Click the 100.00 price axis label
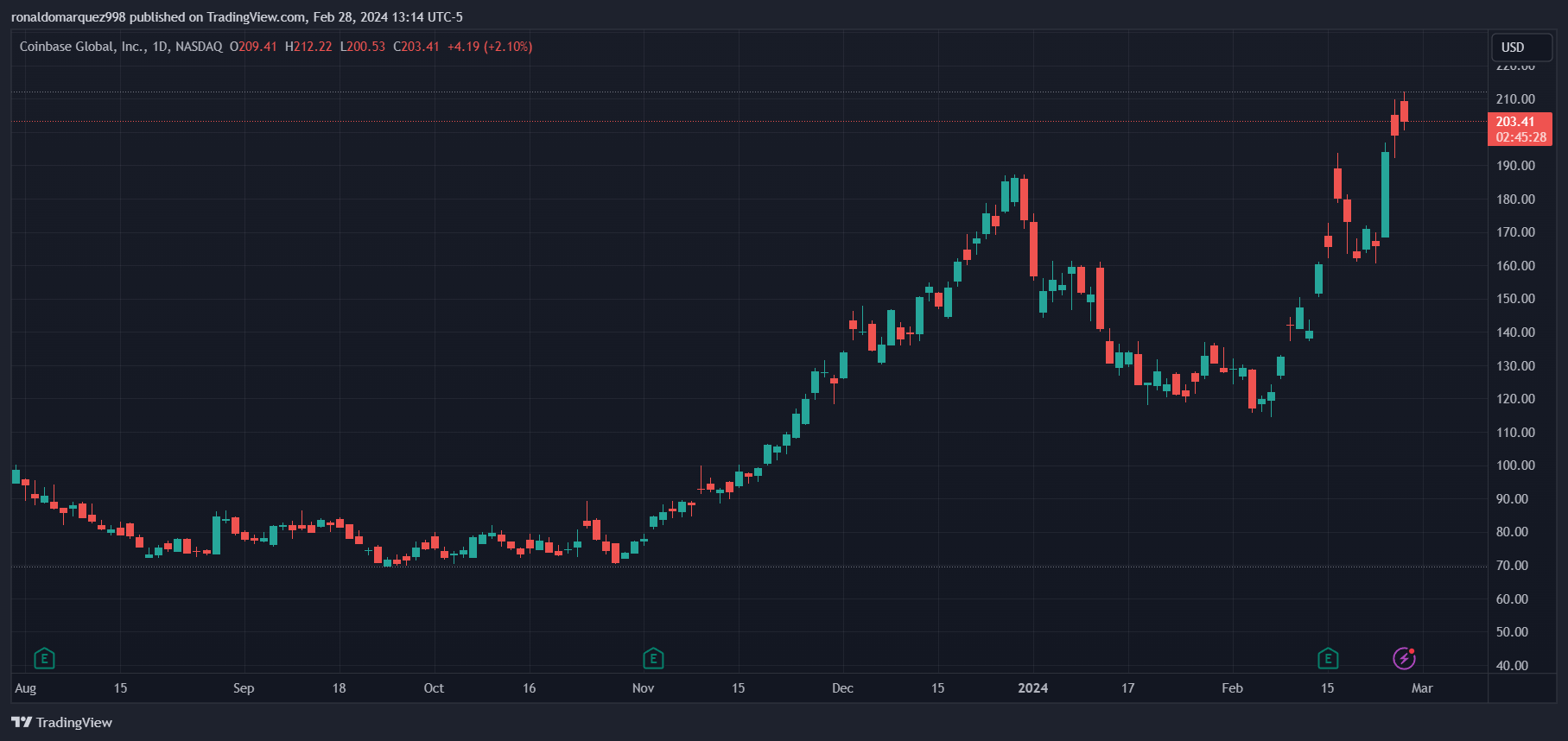1568x741 pixels. point(1515,465)
